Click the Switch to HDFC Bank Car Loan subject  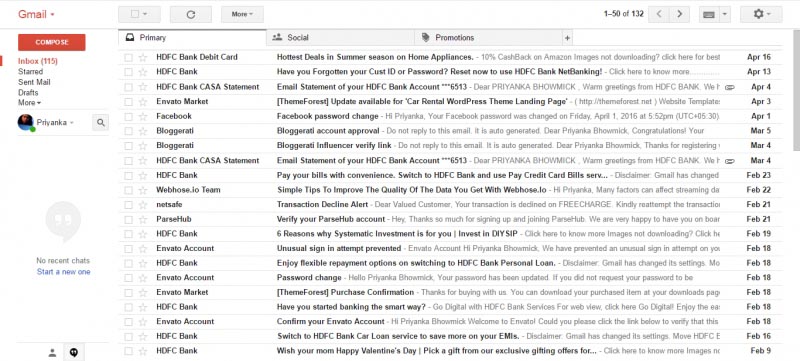tap(398, 337)
